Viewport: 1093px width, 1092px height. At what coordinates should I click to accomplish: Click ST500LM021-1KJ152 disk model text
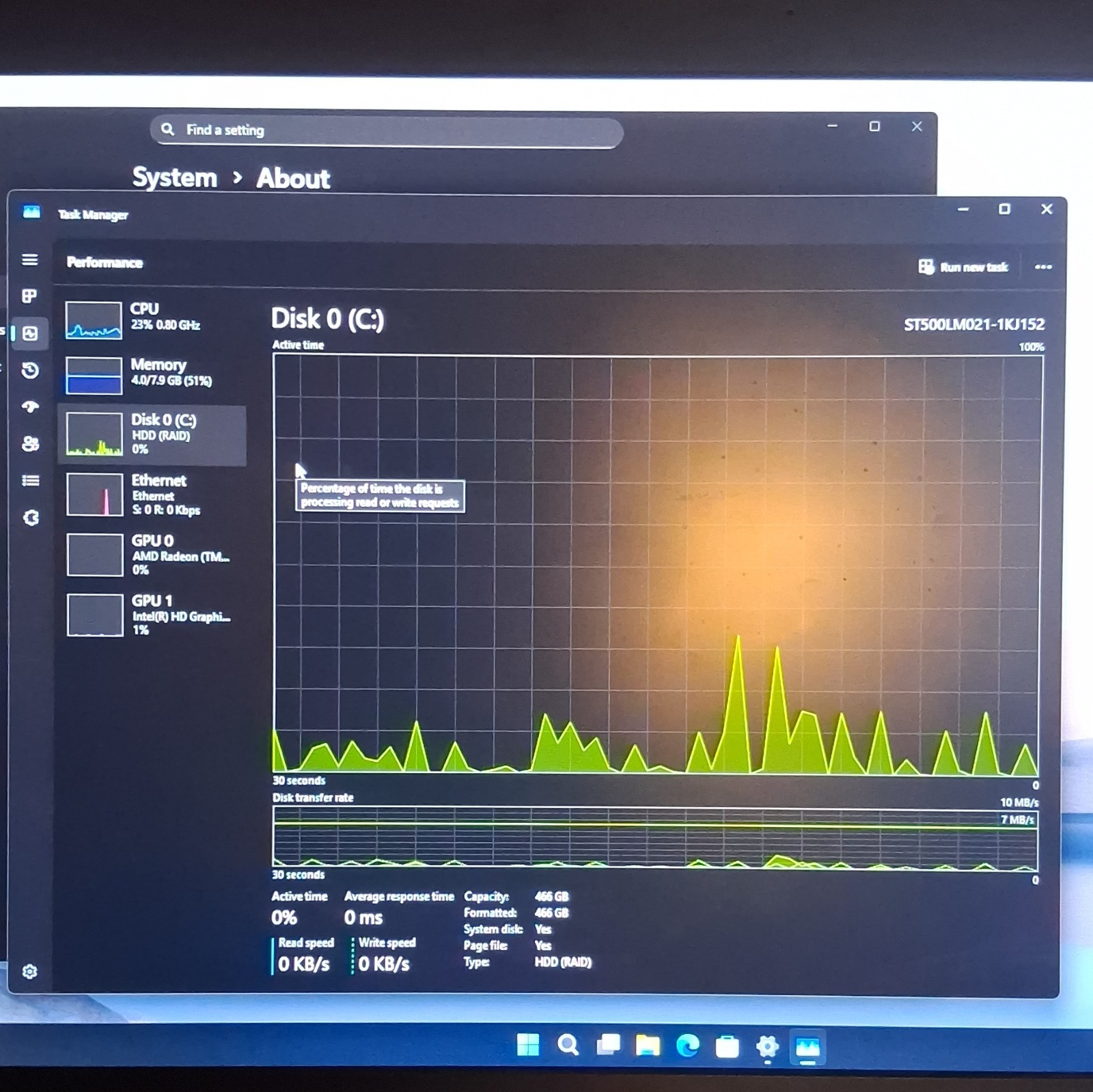click(x=974, y=324)
